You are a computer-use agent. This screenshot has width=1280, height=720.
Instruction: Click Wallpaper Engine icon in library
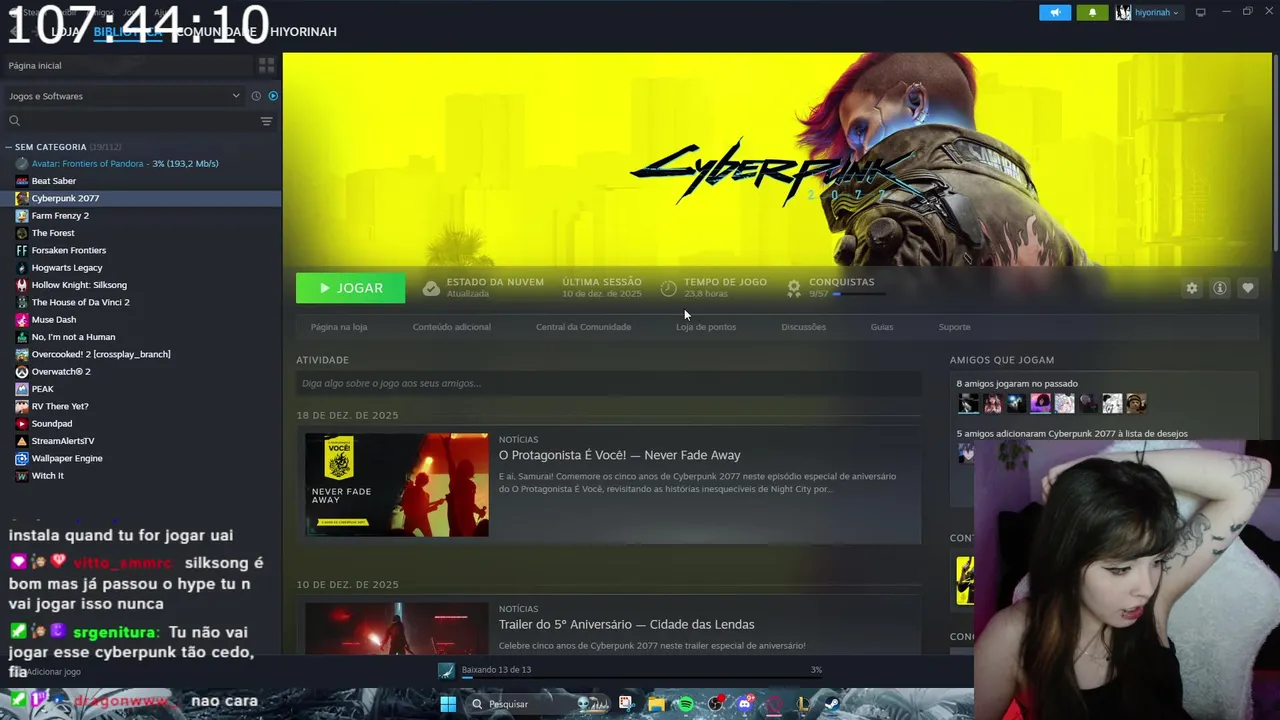coord(22,458)
